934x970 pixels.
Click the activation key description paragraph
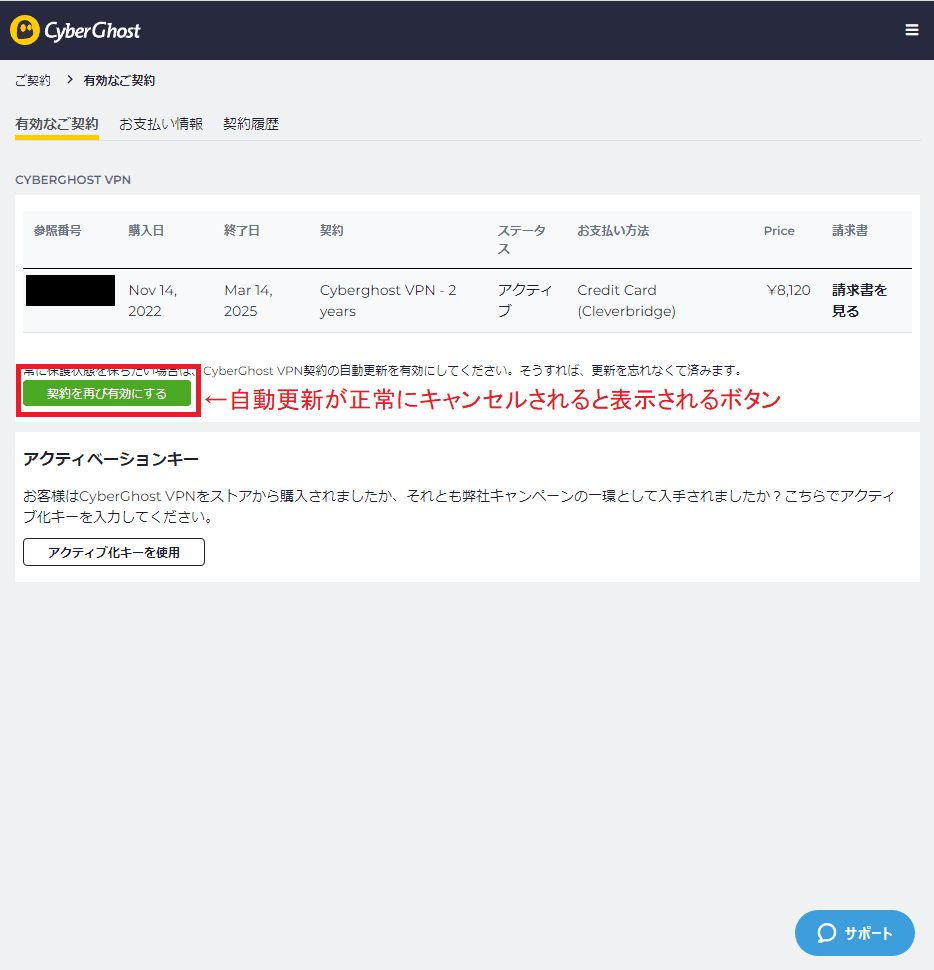[459, 506]
